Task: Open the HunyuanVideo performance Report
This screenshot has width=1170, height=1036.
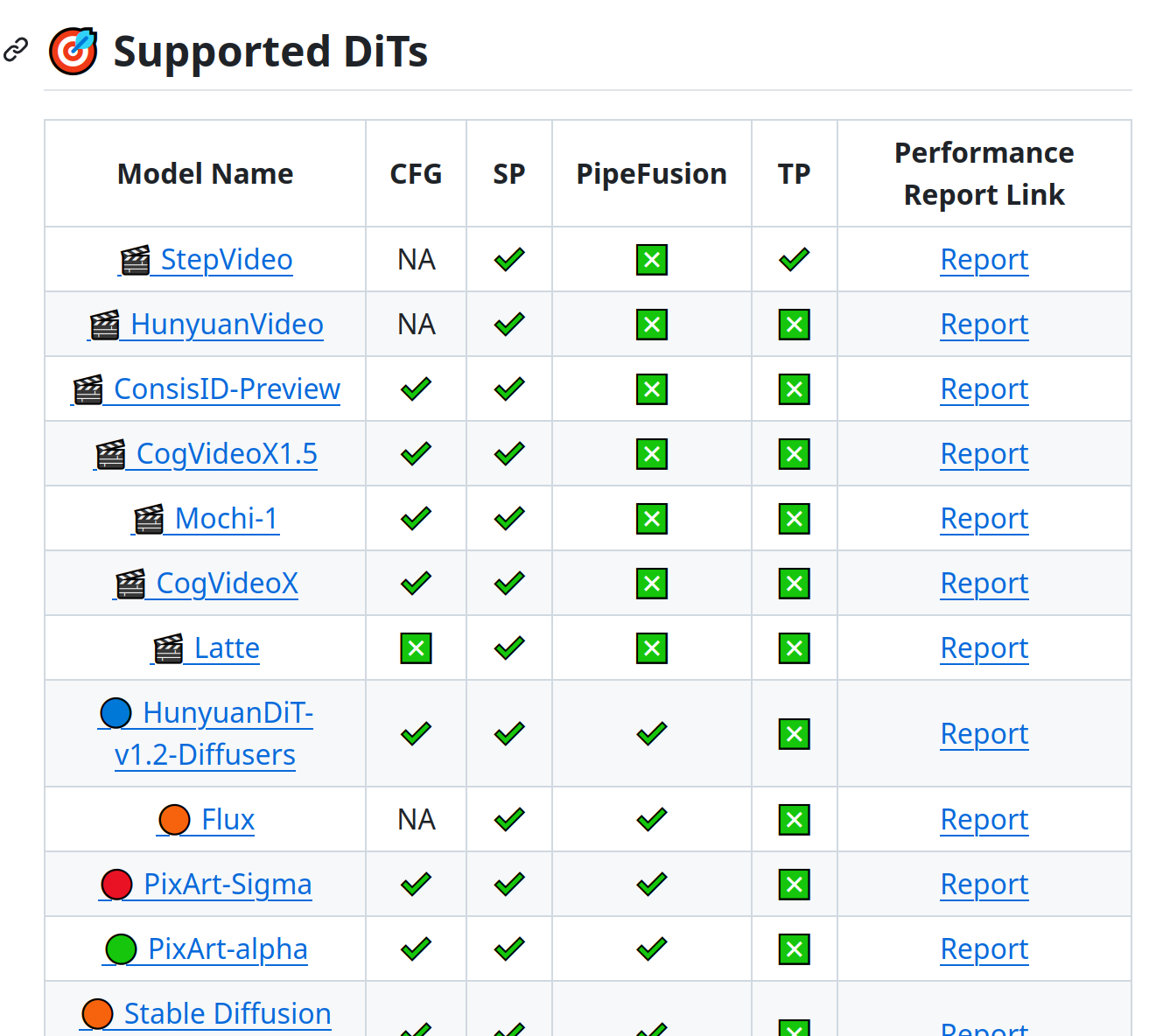Action: point(984,325)
